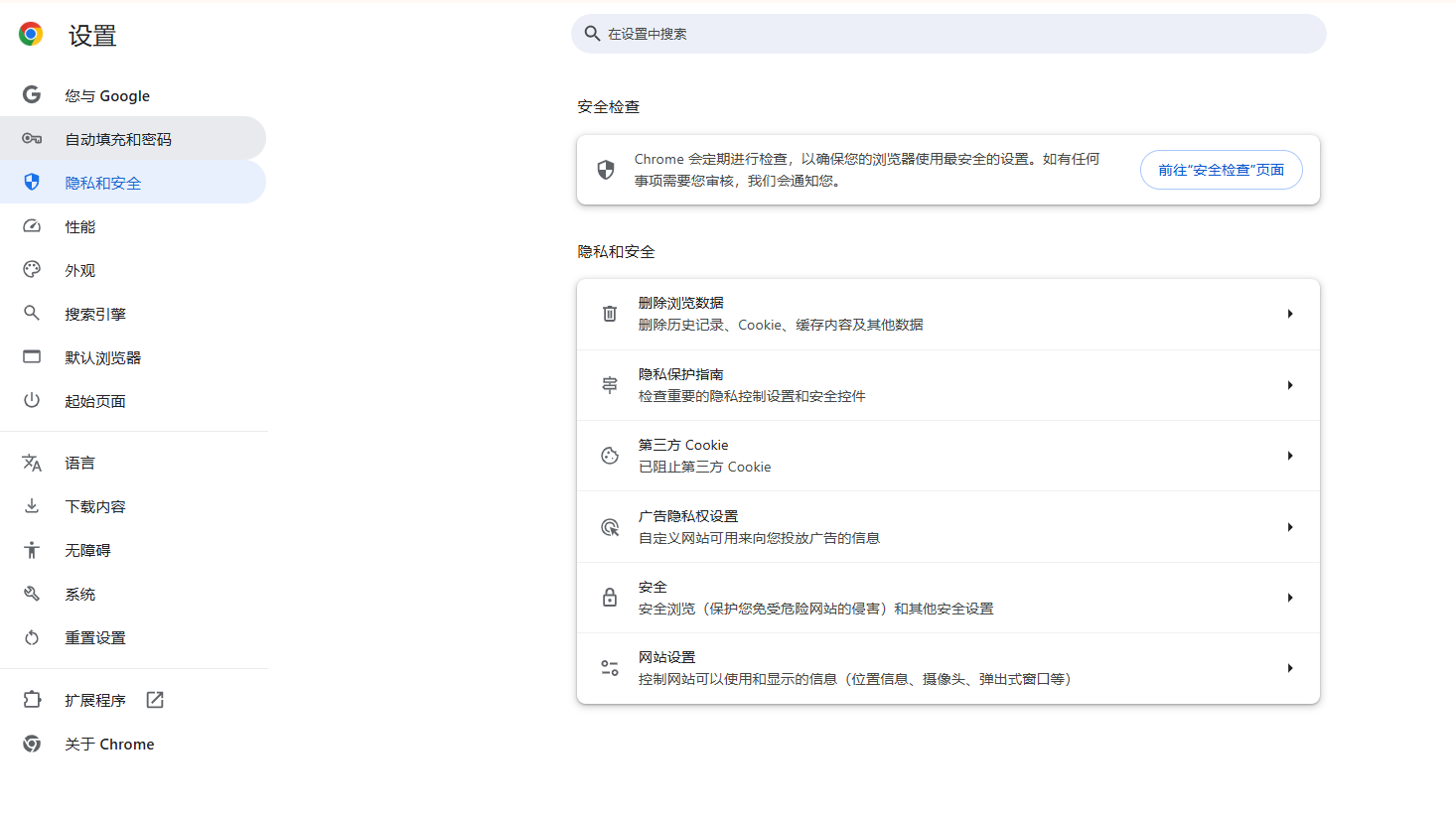
Task: Click the 前往"安全检查"页面 button
Action: tap(1221, 170)
